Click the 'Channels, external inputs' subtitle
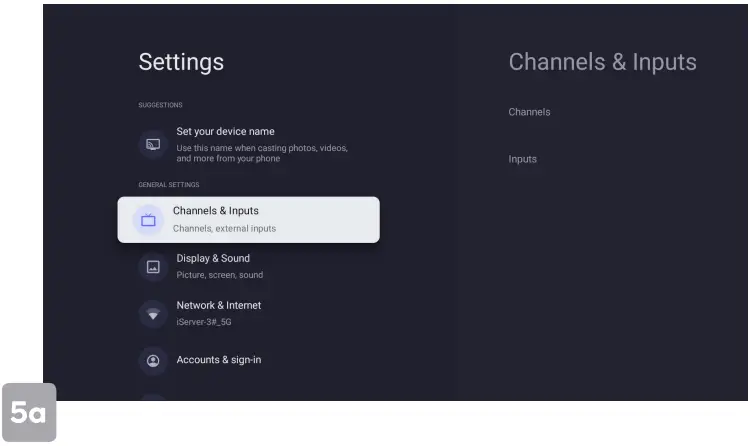 click(224, 229)
